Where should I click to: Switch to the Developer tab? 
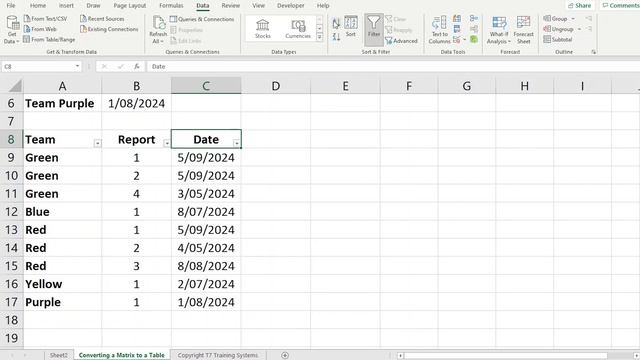(x=291, y=6)
